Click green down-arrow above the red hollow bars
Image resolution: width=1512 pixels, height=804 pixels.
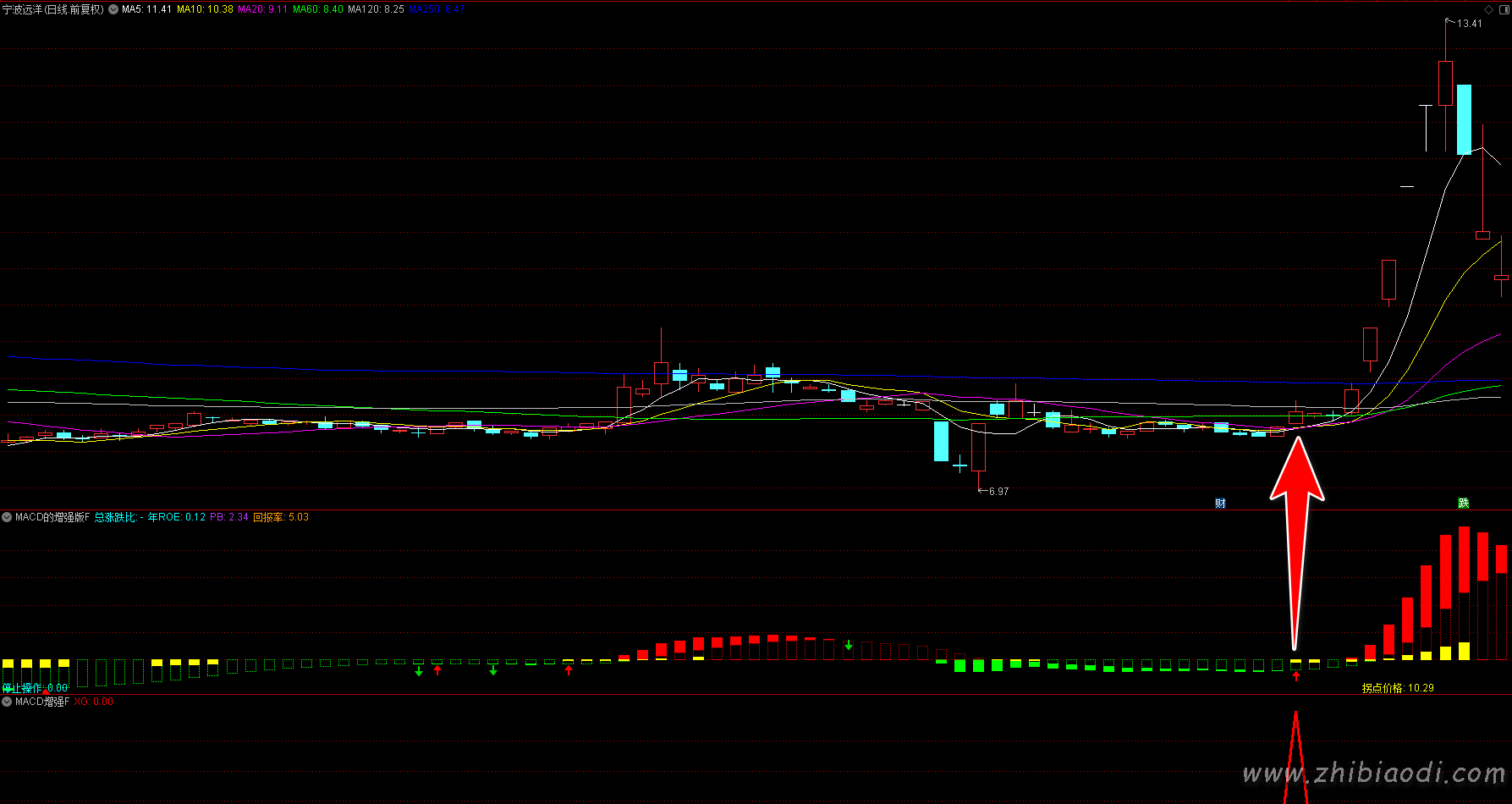tap(849, 645)
